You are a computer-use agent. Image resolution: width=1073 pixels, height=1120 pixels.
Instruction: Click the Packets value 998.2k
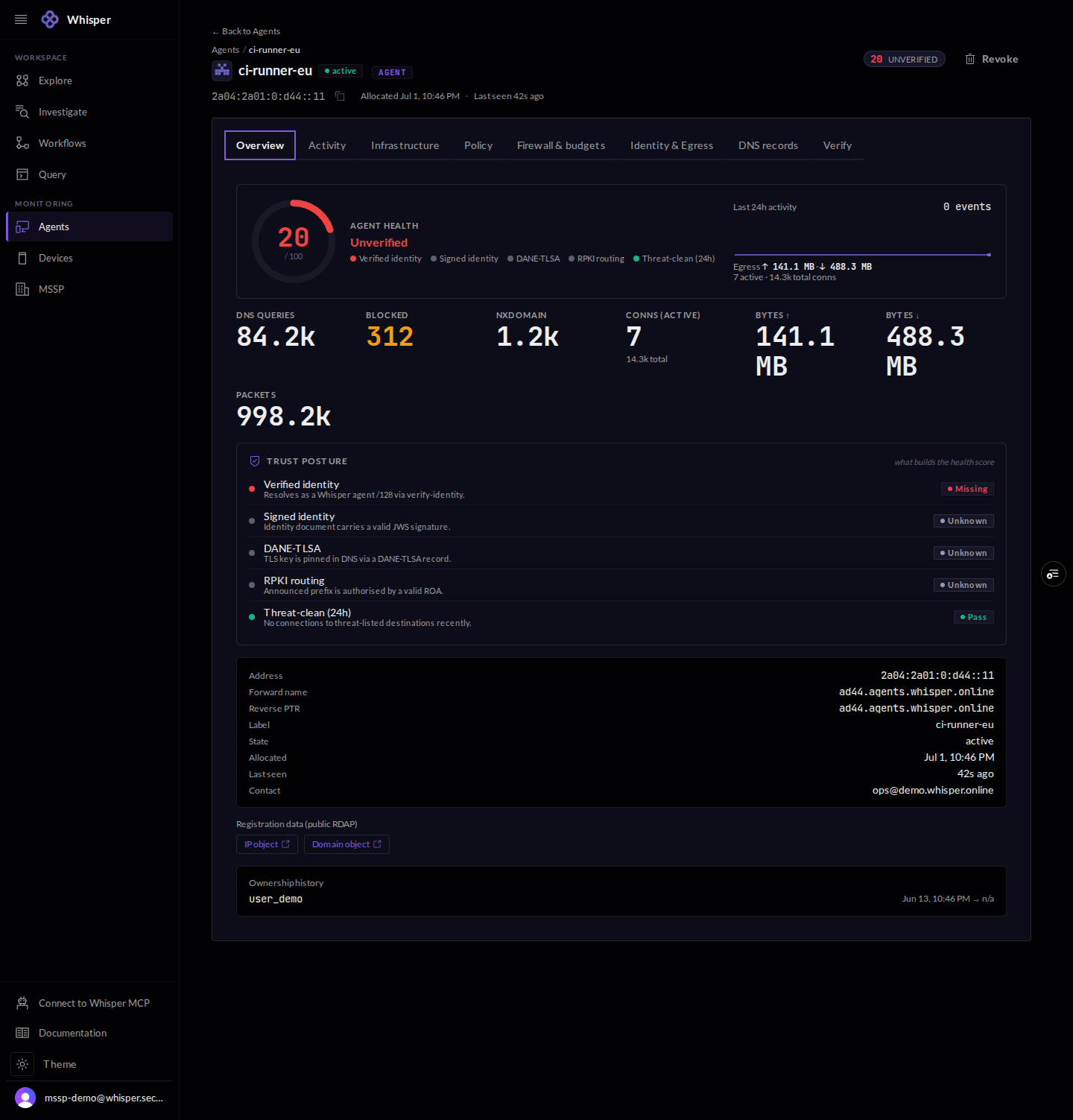coord(283,417)
